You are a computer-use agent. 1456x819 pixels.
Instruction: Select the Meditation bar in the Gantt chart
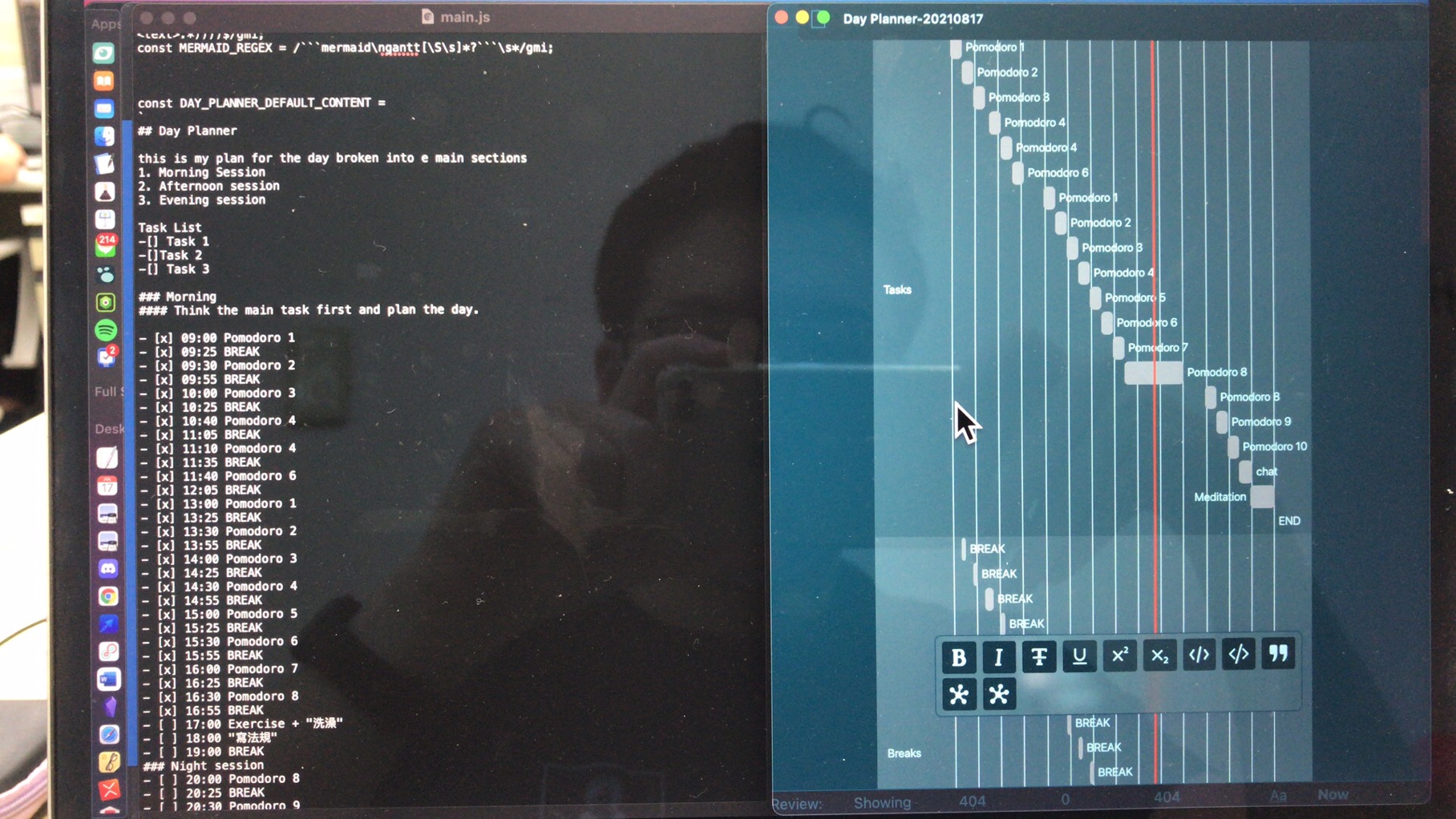1262,497
